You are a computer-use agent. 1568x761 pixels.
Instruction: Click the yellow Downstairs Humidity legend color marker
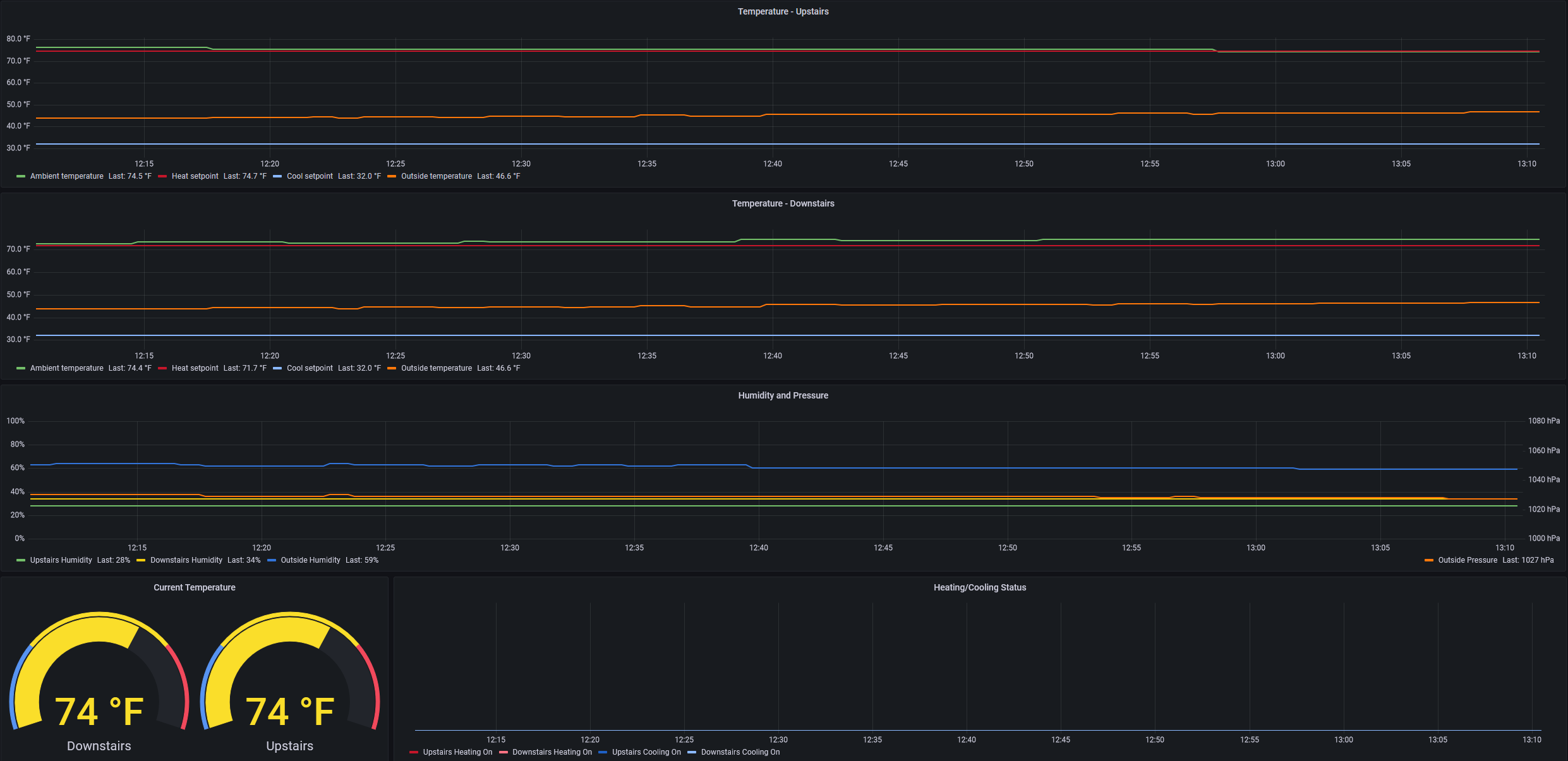point(141,560)
